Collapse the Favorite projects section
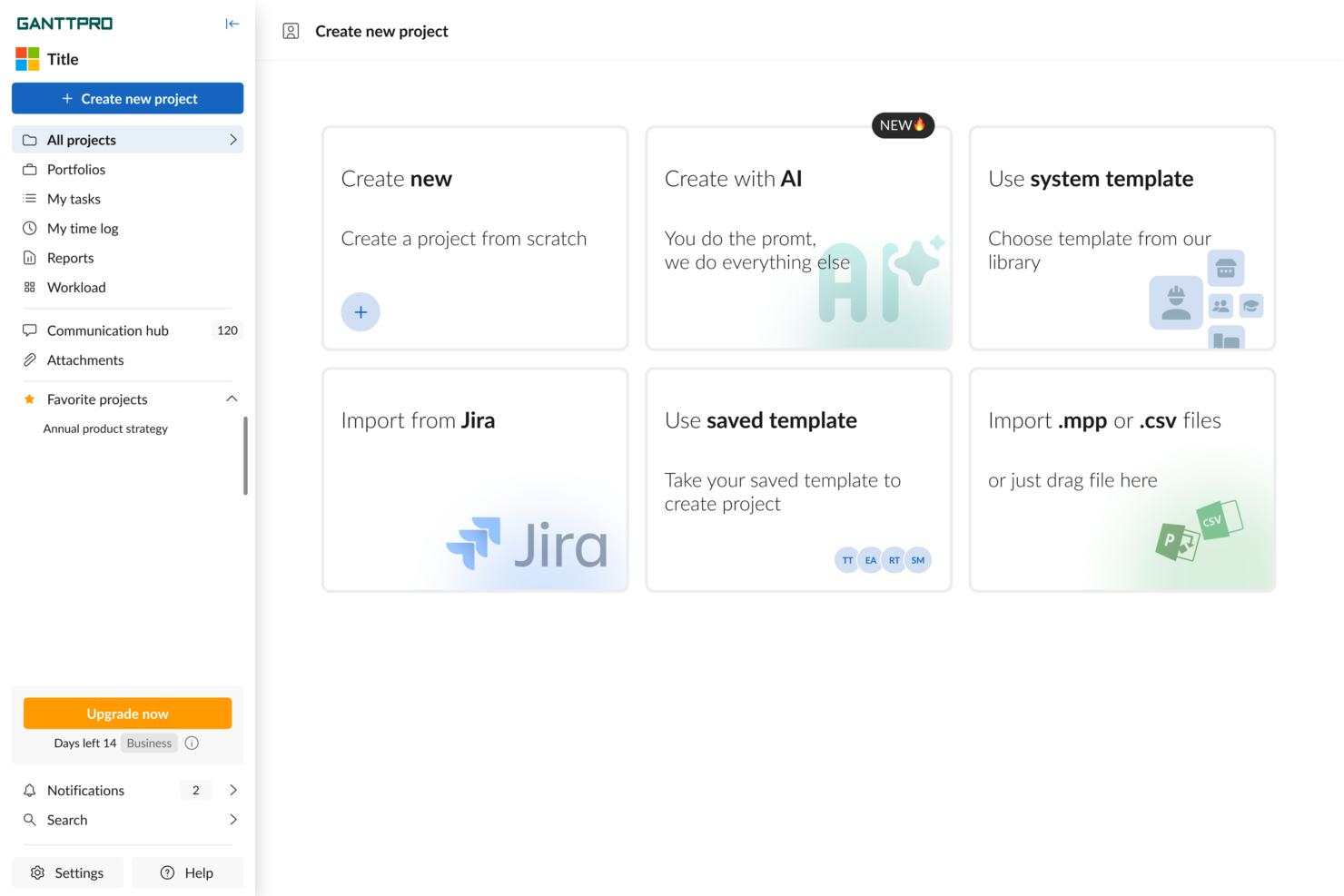 tap(232, 399)
